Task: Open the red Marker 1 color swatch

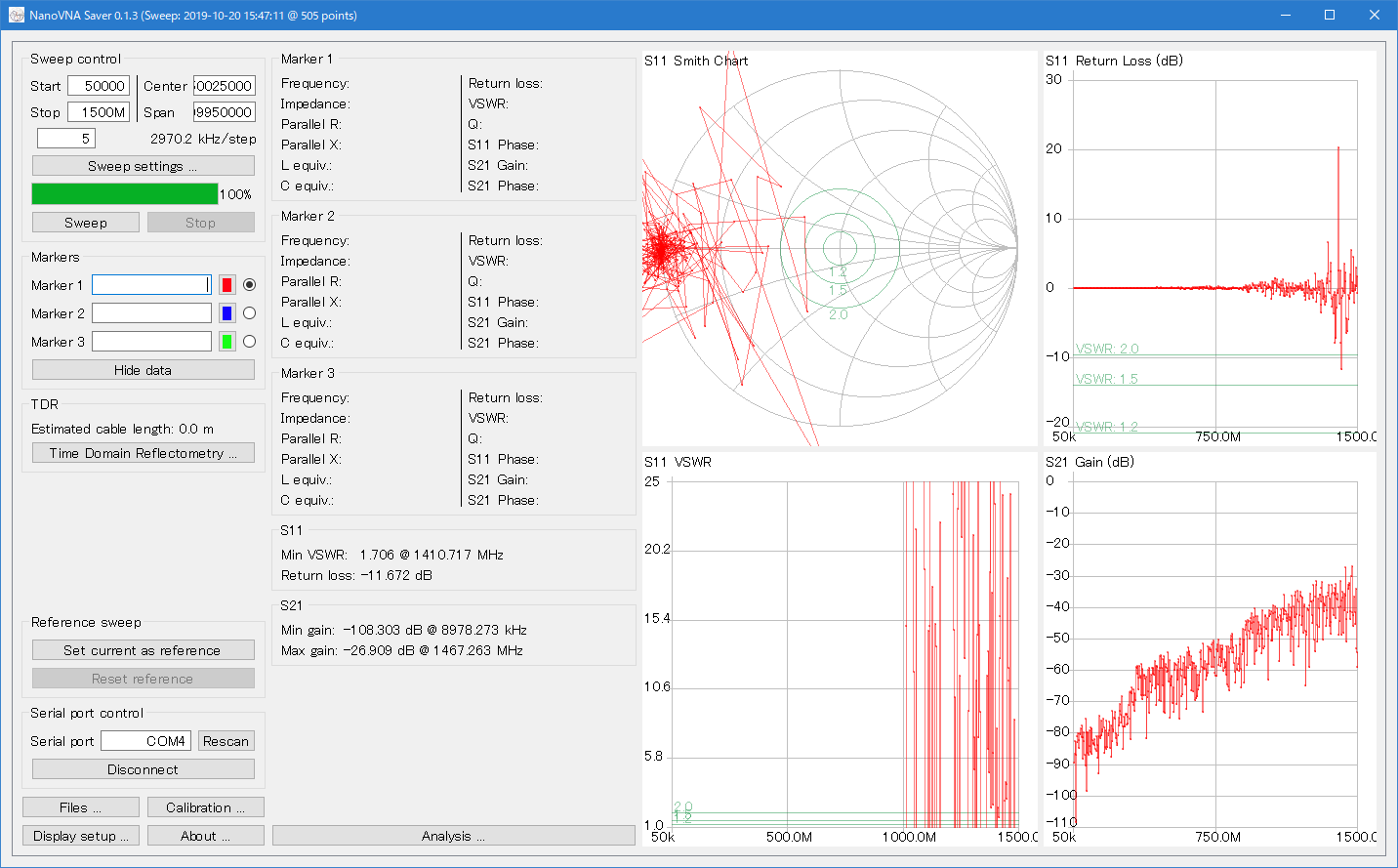Action: [x=226, y=285]
